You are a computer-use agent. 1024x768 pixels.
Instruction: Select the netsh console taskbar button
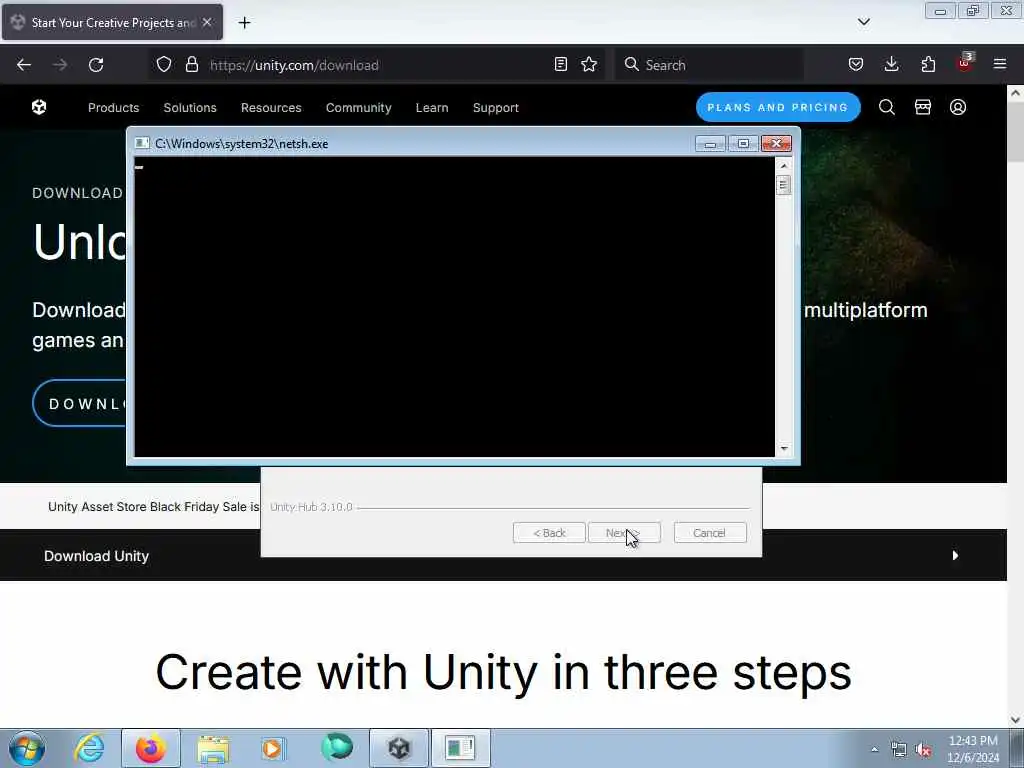click(x=460, y=748)
